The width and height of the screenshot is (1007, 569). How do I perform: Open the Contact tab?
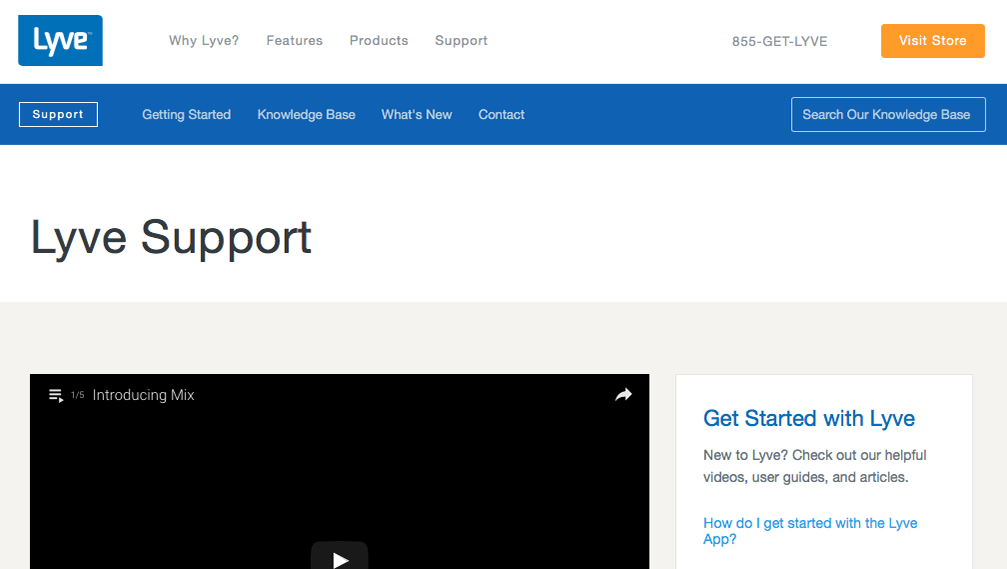tap(502, 114)
